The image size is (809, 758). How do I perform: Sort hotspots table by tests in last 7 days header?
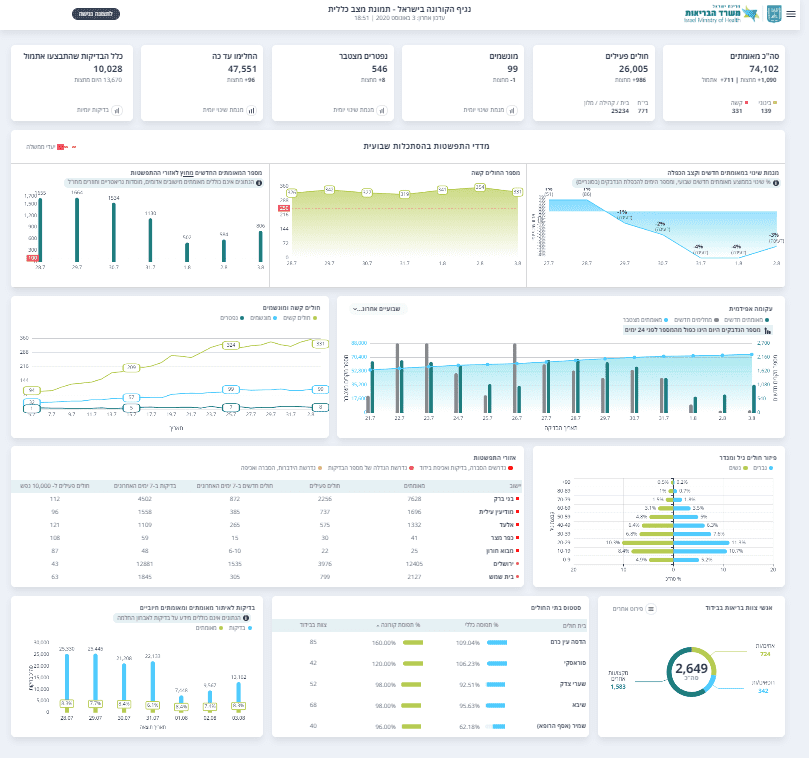click(x=145, y=486)
